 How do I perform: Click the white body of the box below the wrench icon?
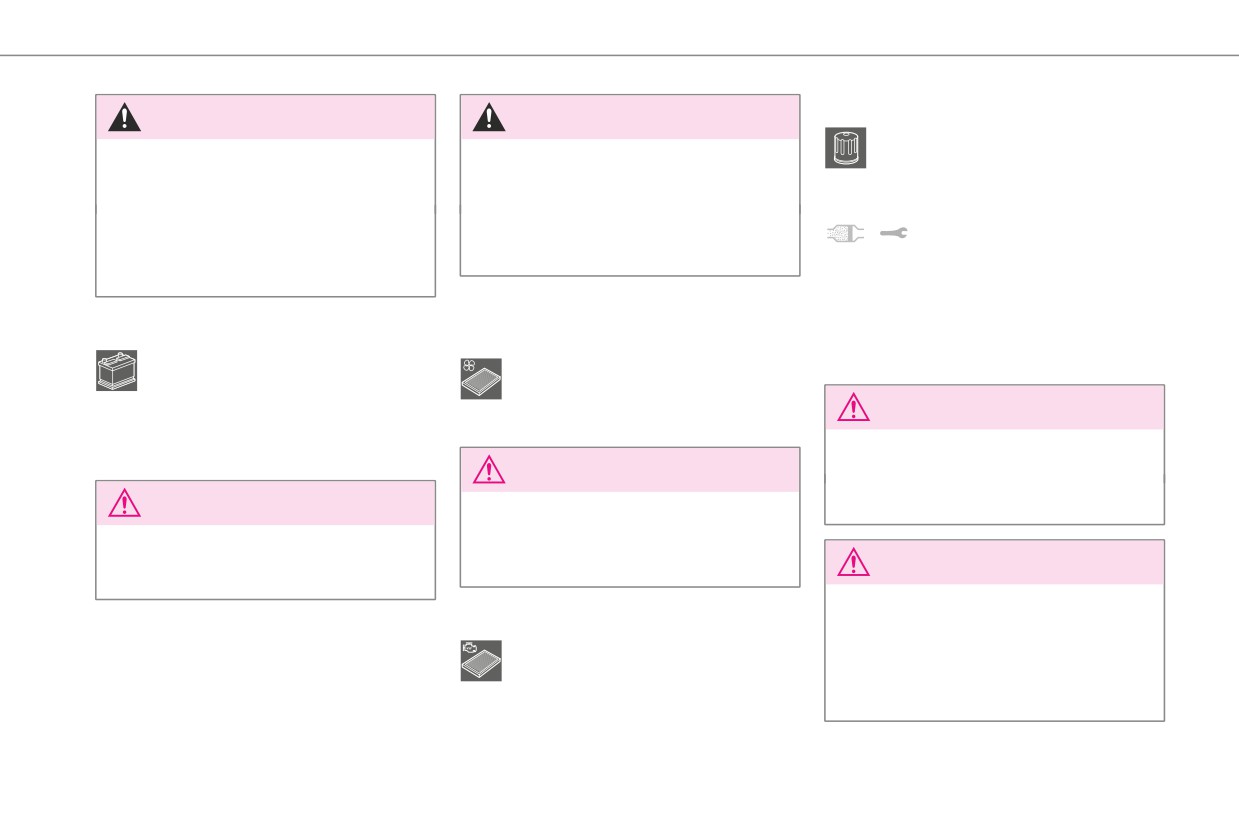click(994, 476)
